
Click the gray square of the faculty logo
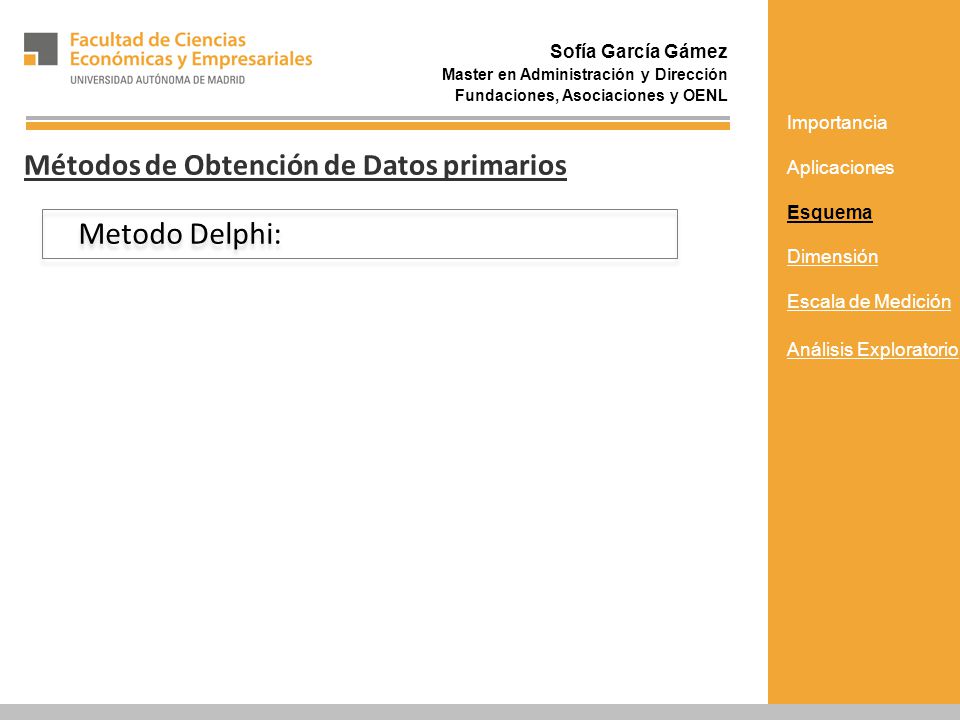click(x=42, y=47)
